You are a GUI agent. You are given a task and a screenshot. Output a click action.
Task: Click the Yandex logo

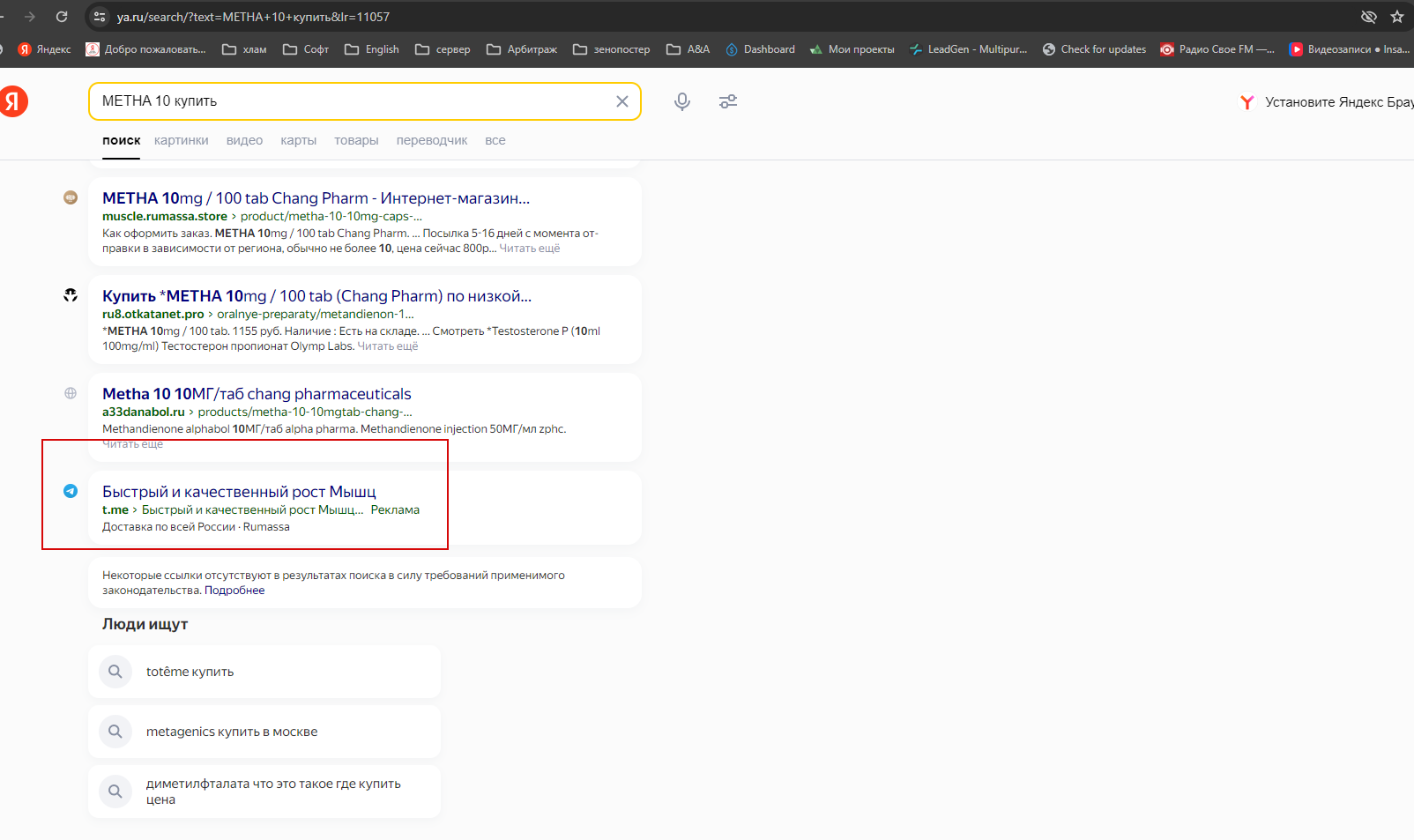[13, 101]
